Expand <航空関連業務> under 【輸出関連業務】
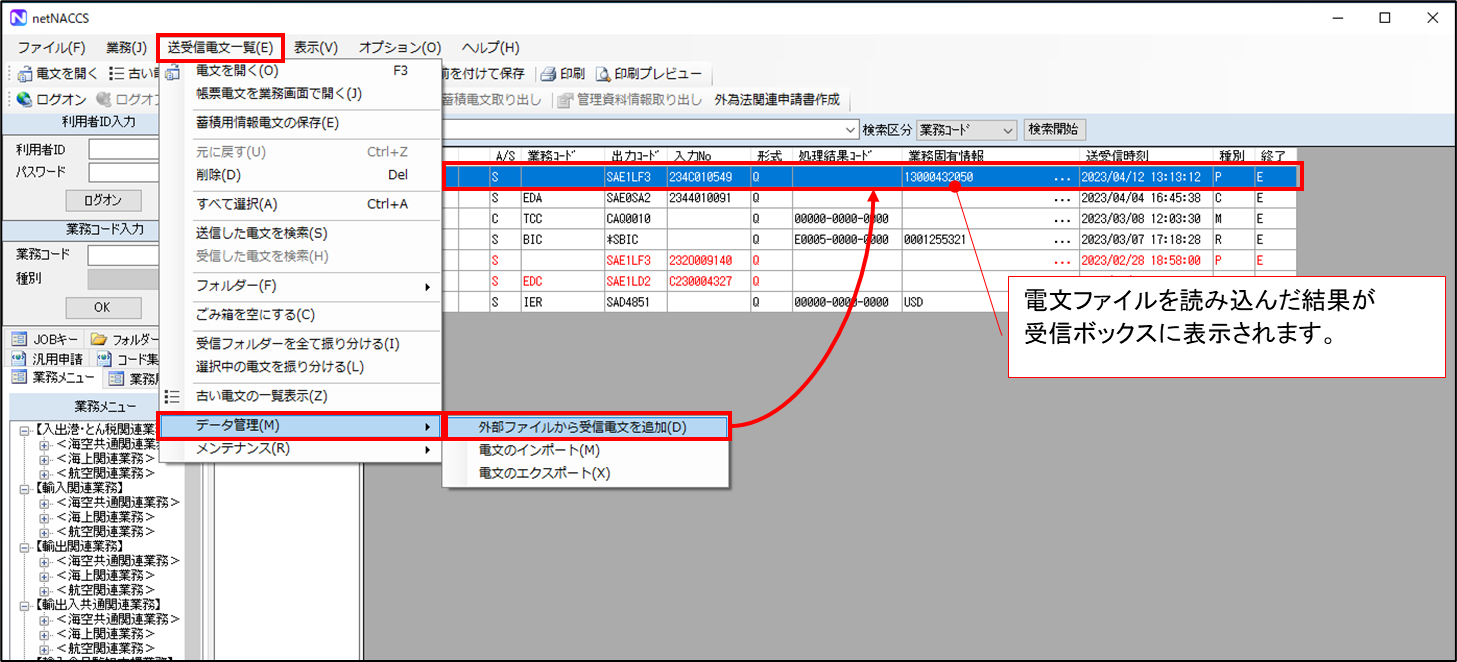This screenshot has height=662, width=1457. 44,589
